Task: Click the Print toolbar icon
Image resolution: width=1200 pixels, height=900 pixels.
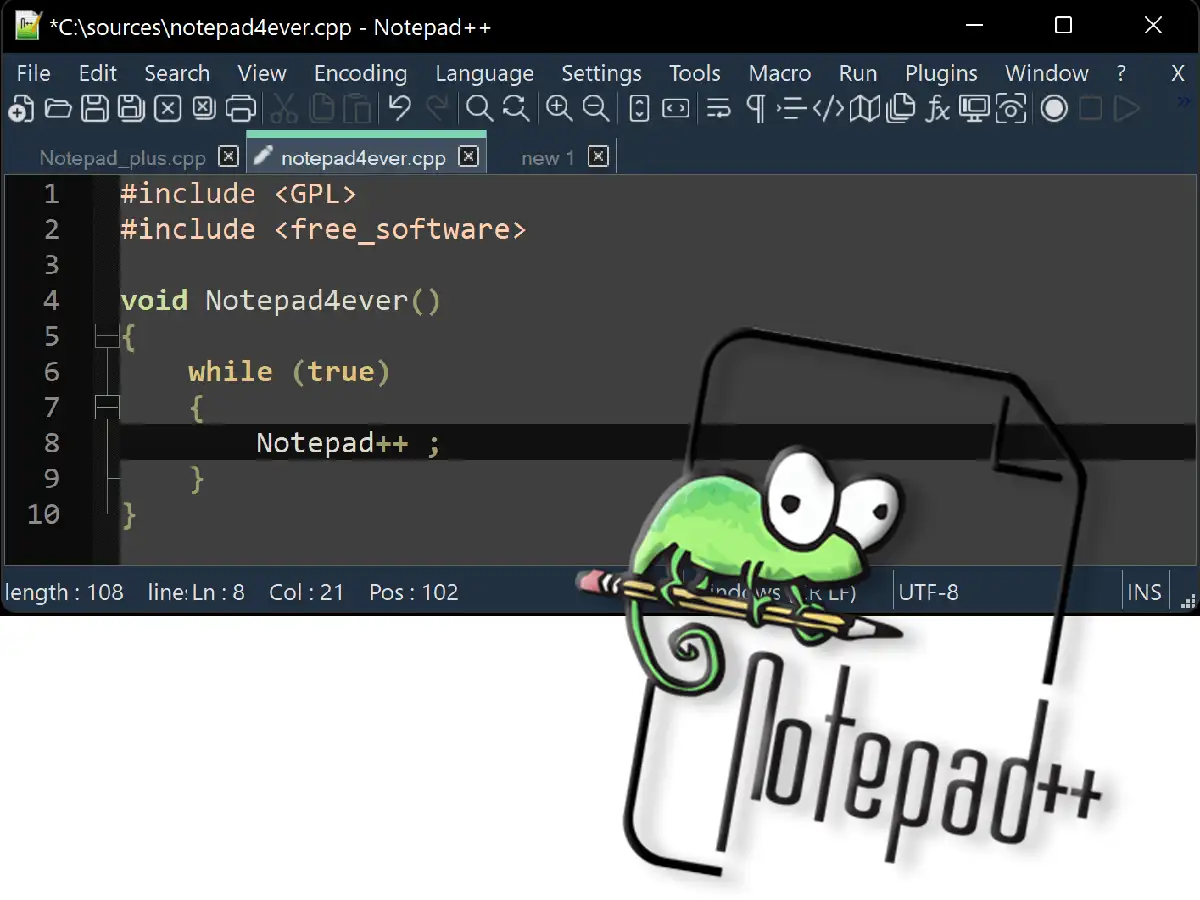Action: click(241, 109)
